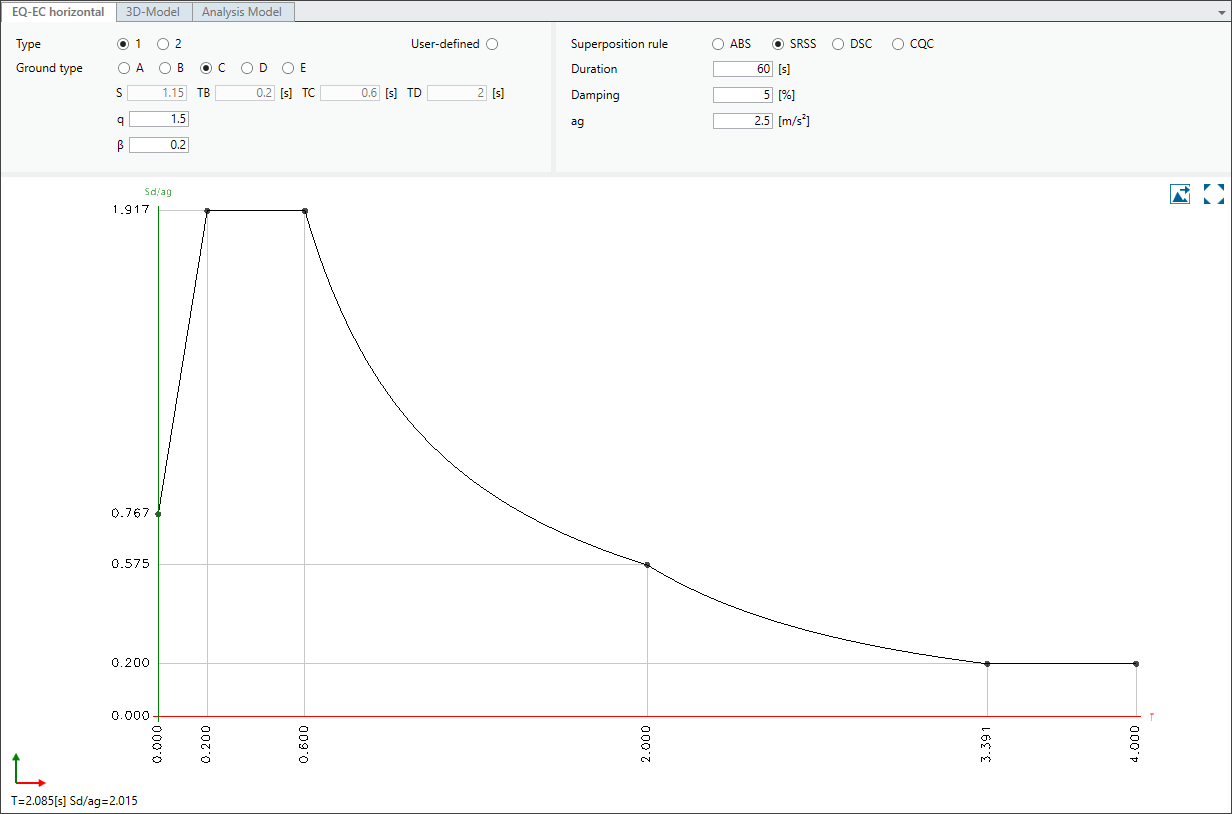The height and width of the screenshot is (814, 1232).
Task: Switch to the Analysis Model tab
Action: click(x=242, y=12)
